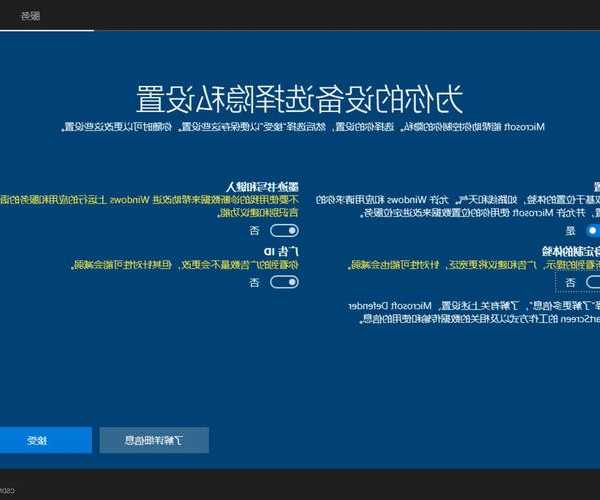Click the 是 label beside the location switch
Screen dimensions: 600x500
(571, 230)
